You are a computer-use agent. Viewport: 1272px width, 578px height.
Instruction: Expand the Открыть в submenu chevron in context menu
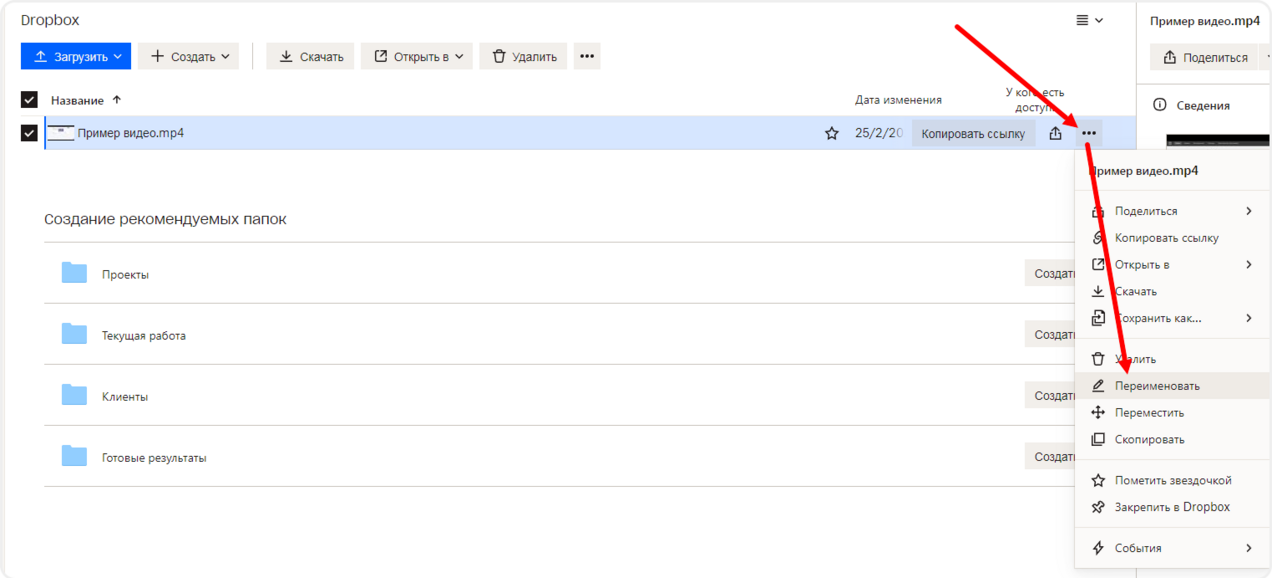point(1249,265)
